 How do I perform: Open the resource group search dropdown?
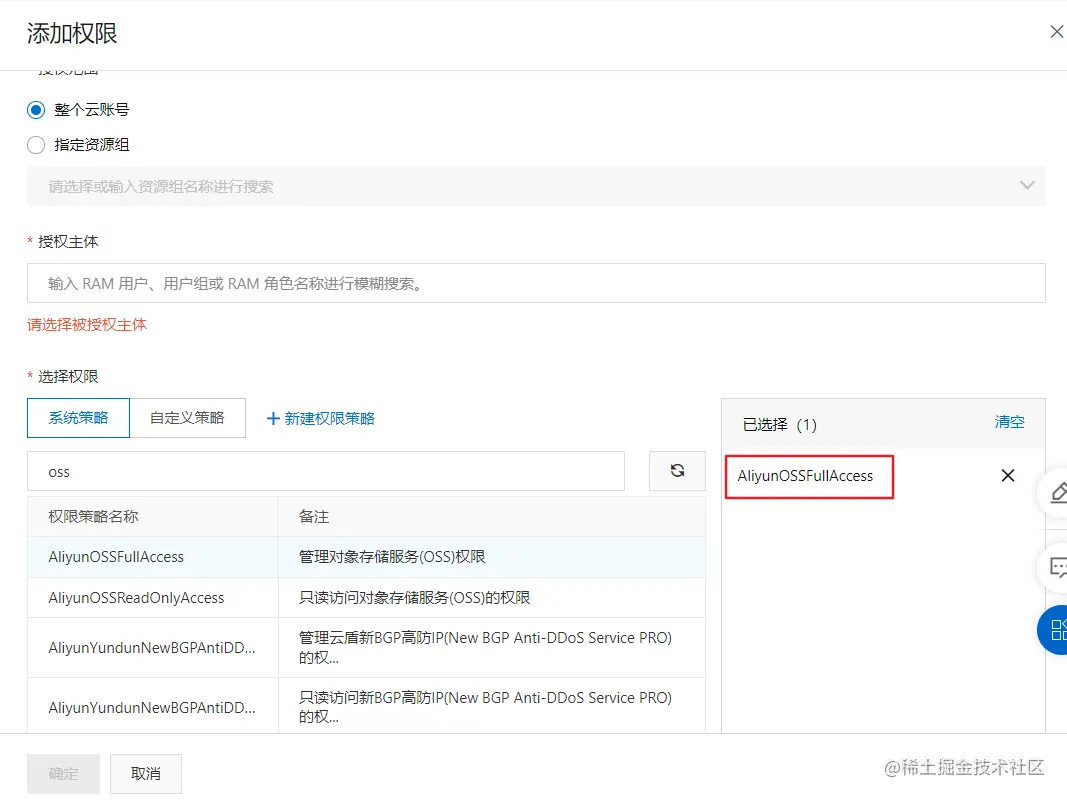pos(536,186)
